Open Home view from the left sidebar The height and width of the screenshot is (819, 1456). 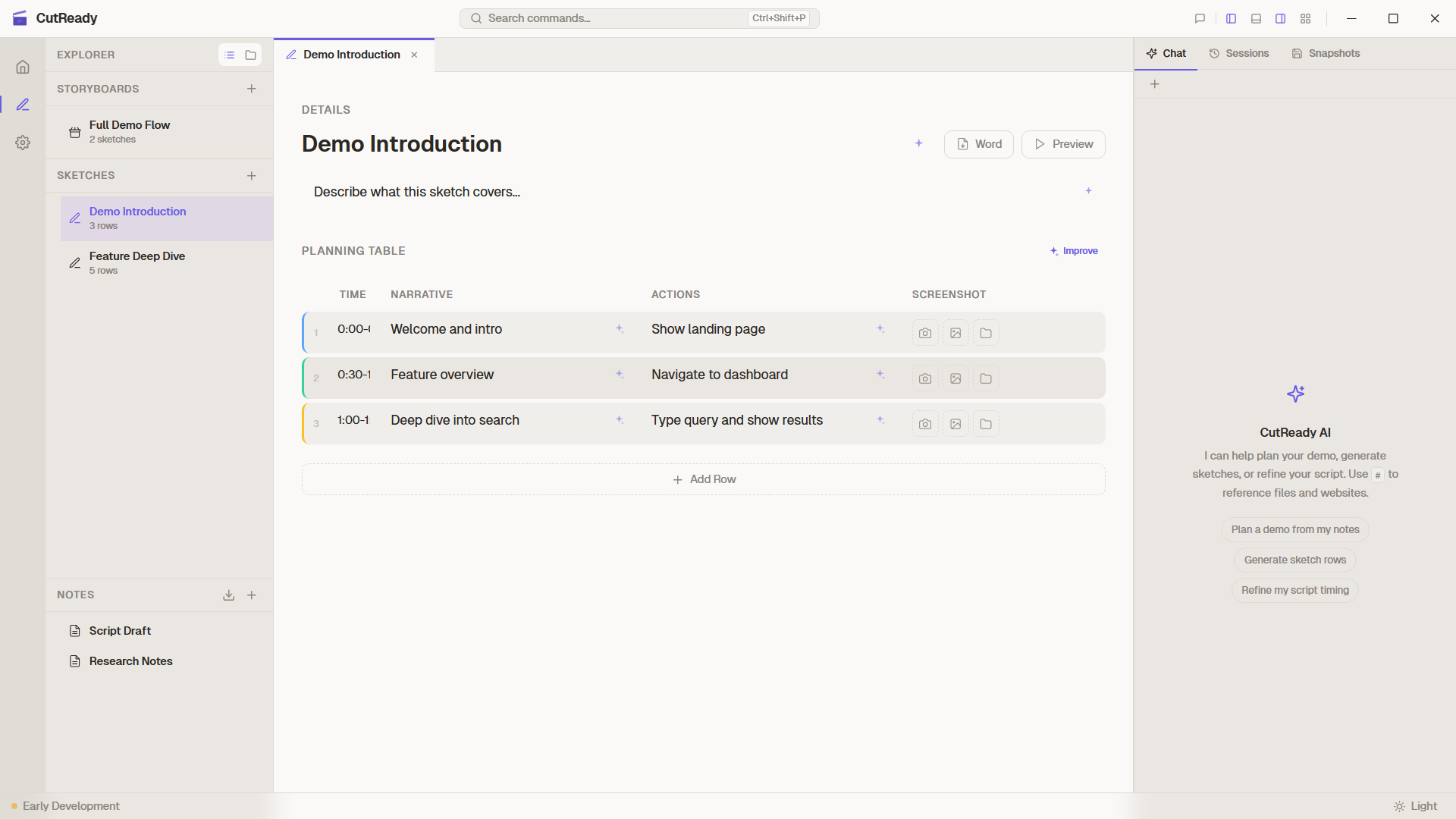(x=23, y=67)
